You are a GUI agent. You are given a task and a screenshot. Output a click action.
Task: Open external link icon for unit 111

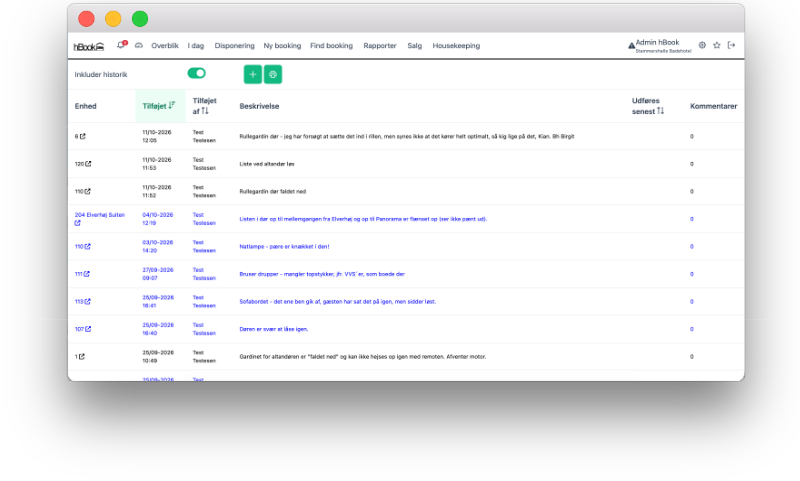point(87,274)
